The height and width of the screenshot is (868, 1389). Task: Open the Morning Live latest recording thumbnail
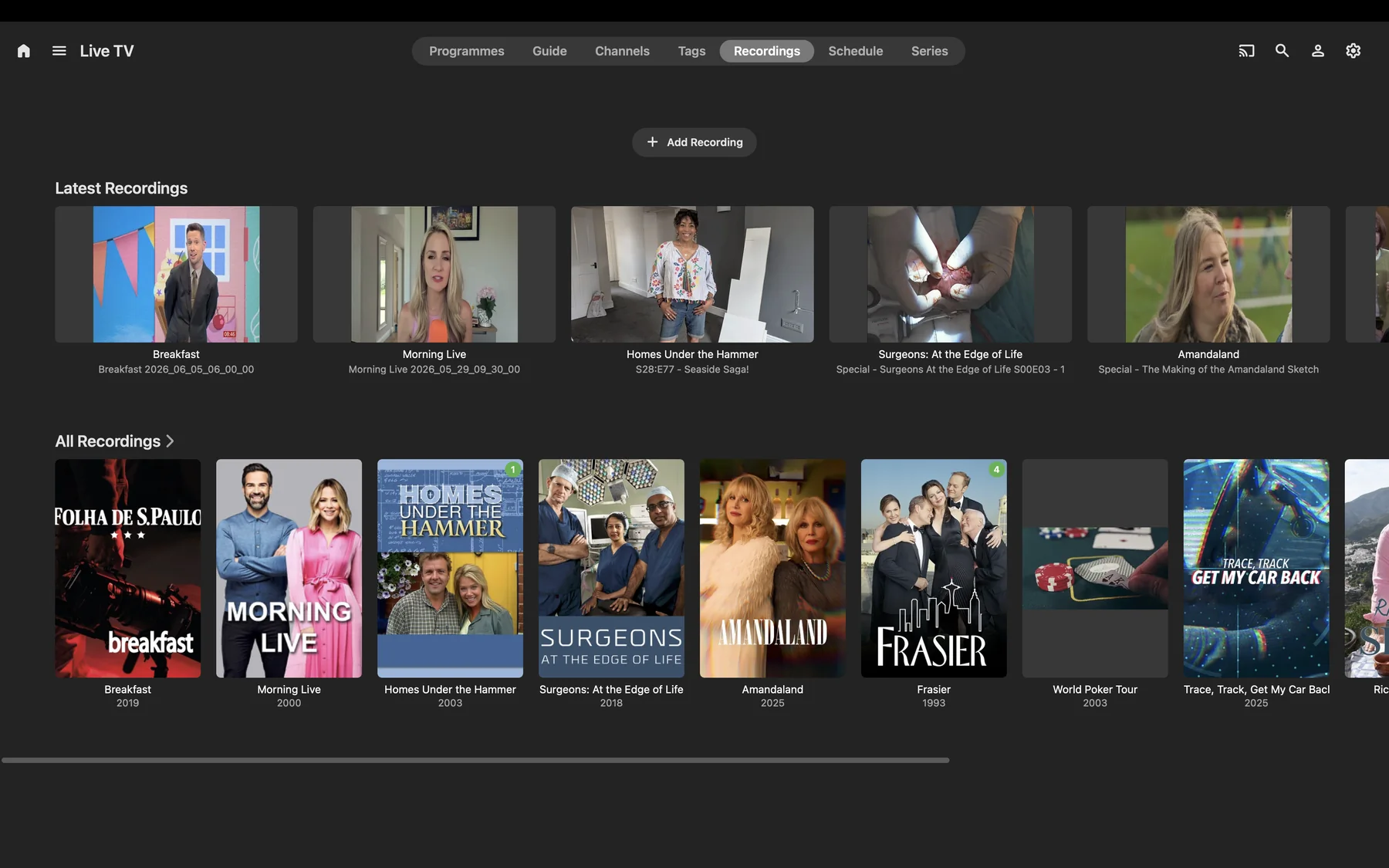point(434,274)
